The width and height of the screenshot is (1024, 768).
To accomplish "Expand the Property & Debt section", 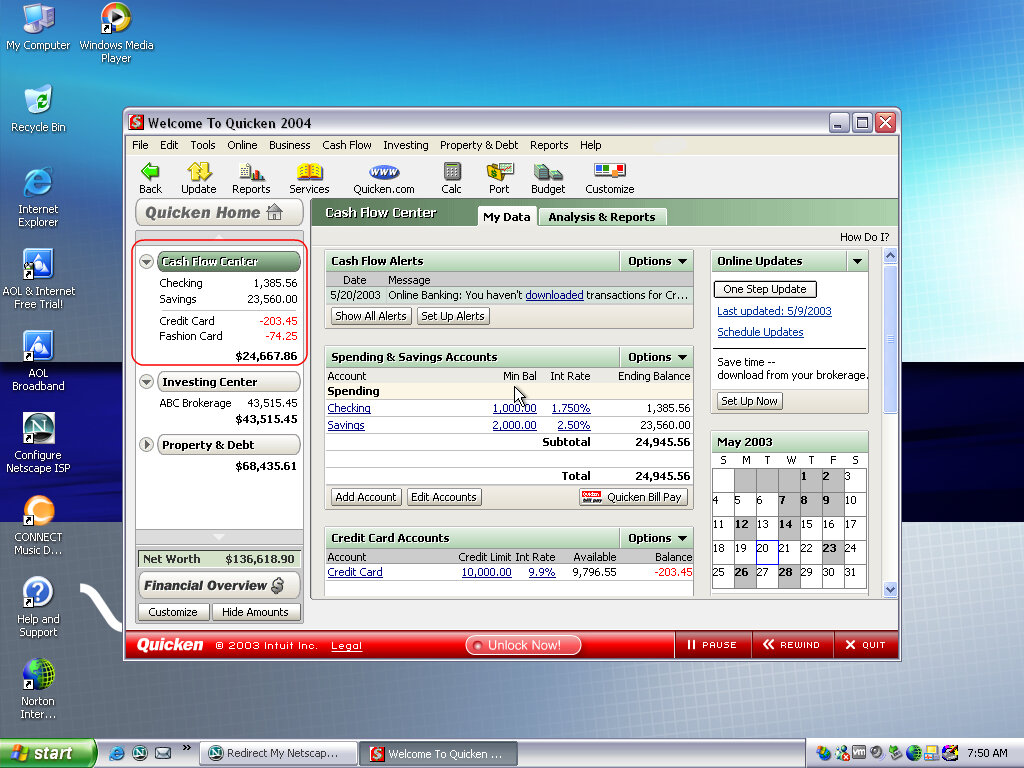I will pyautogui.click(x=147, y=445).
